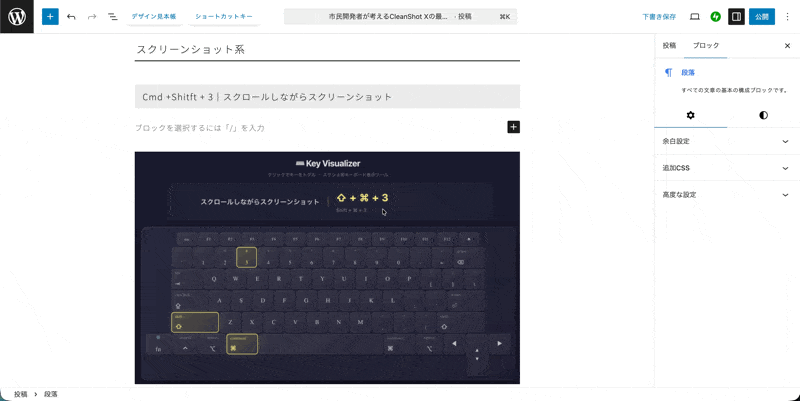
Task: Expand the 追加CSS panel
Action: pyautogui.click(x=726, y=168)
